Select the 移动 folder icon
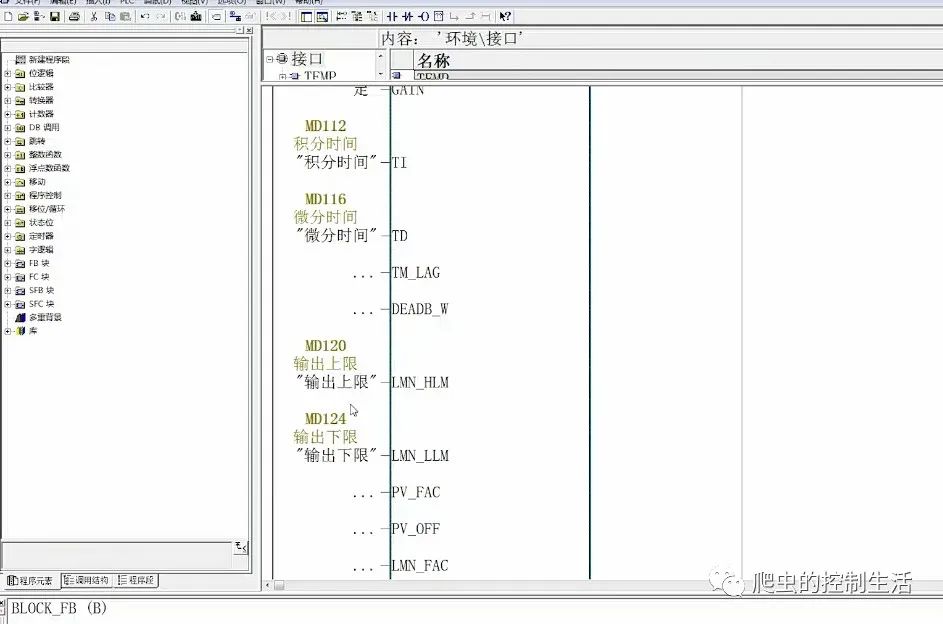943x624 pixels. click(x=20, y=182)
